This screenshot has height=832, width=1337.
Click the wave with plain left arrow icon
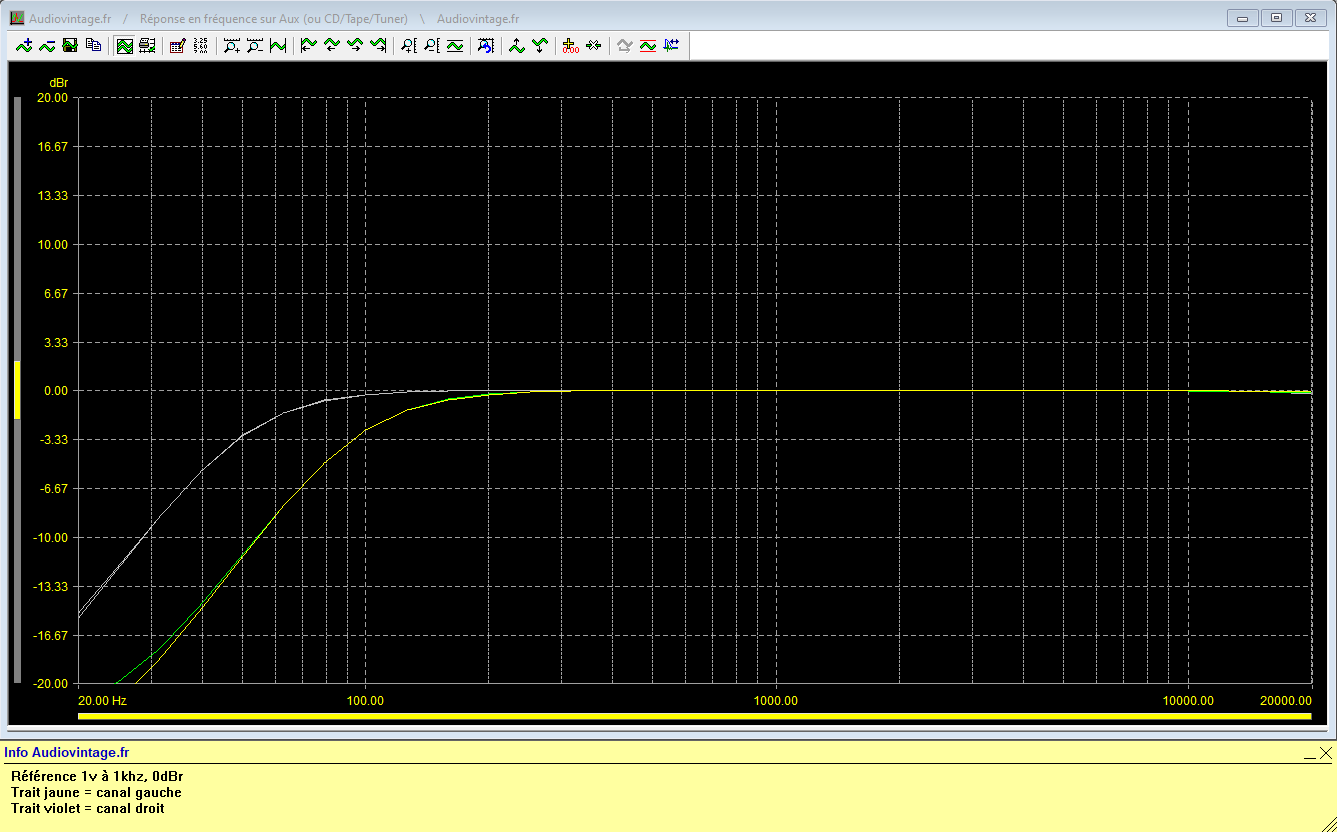coord(331,45)
